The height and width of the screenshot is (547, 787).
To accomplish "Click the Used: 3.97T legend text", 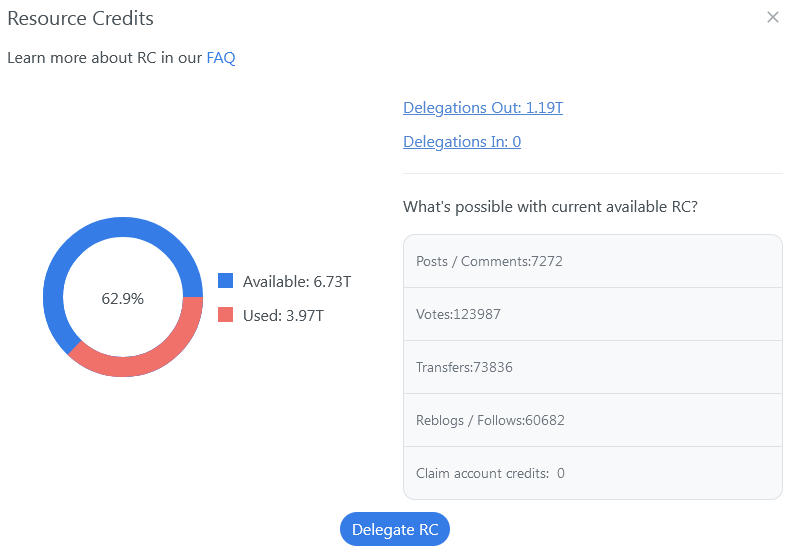I will (283, 316).
